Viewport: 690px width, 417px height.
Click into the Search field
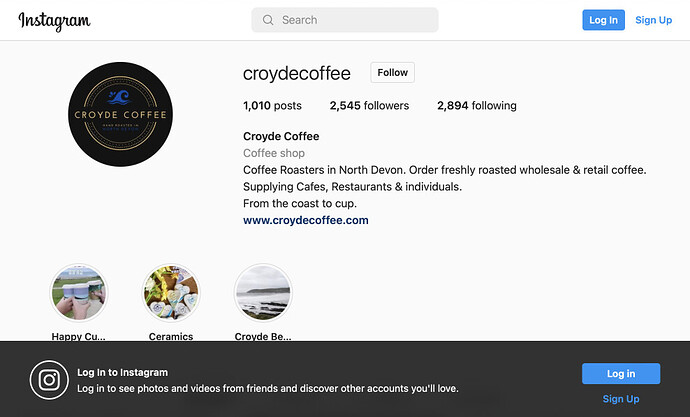point(345,20)
